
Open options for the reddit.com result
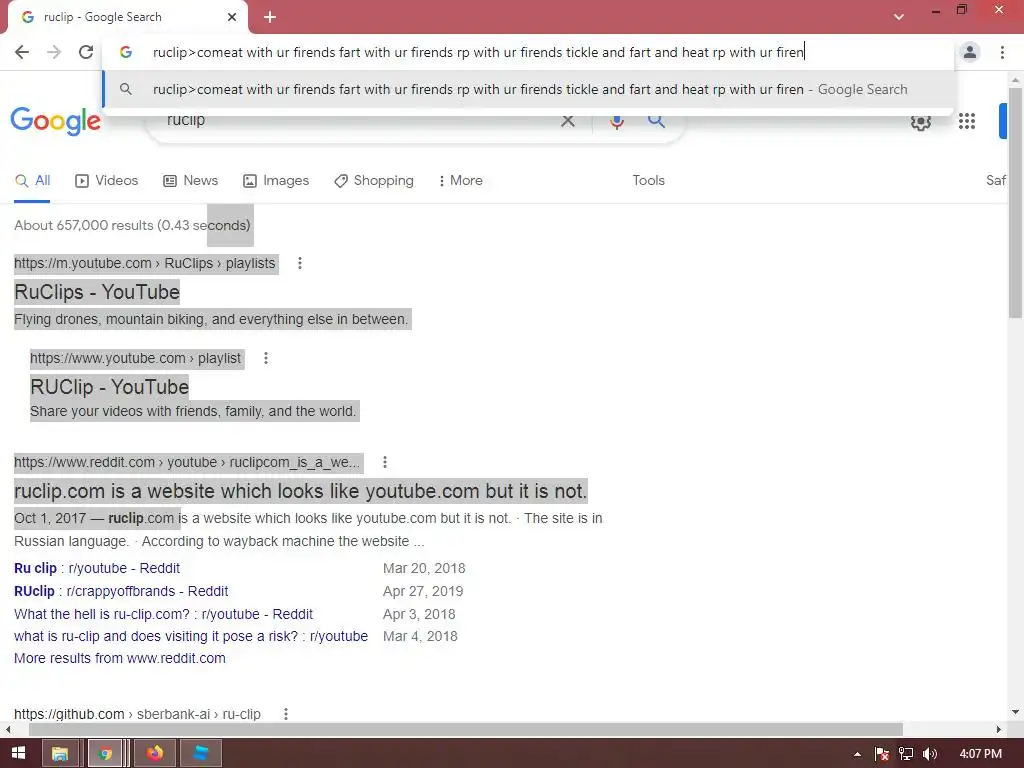[x=385, y=462]
